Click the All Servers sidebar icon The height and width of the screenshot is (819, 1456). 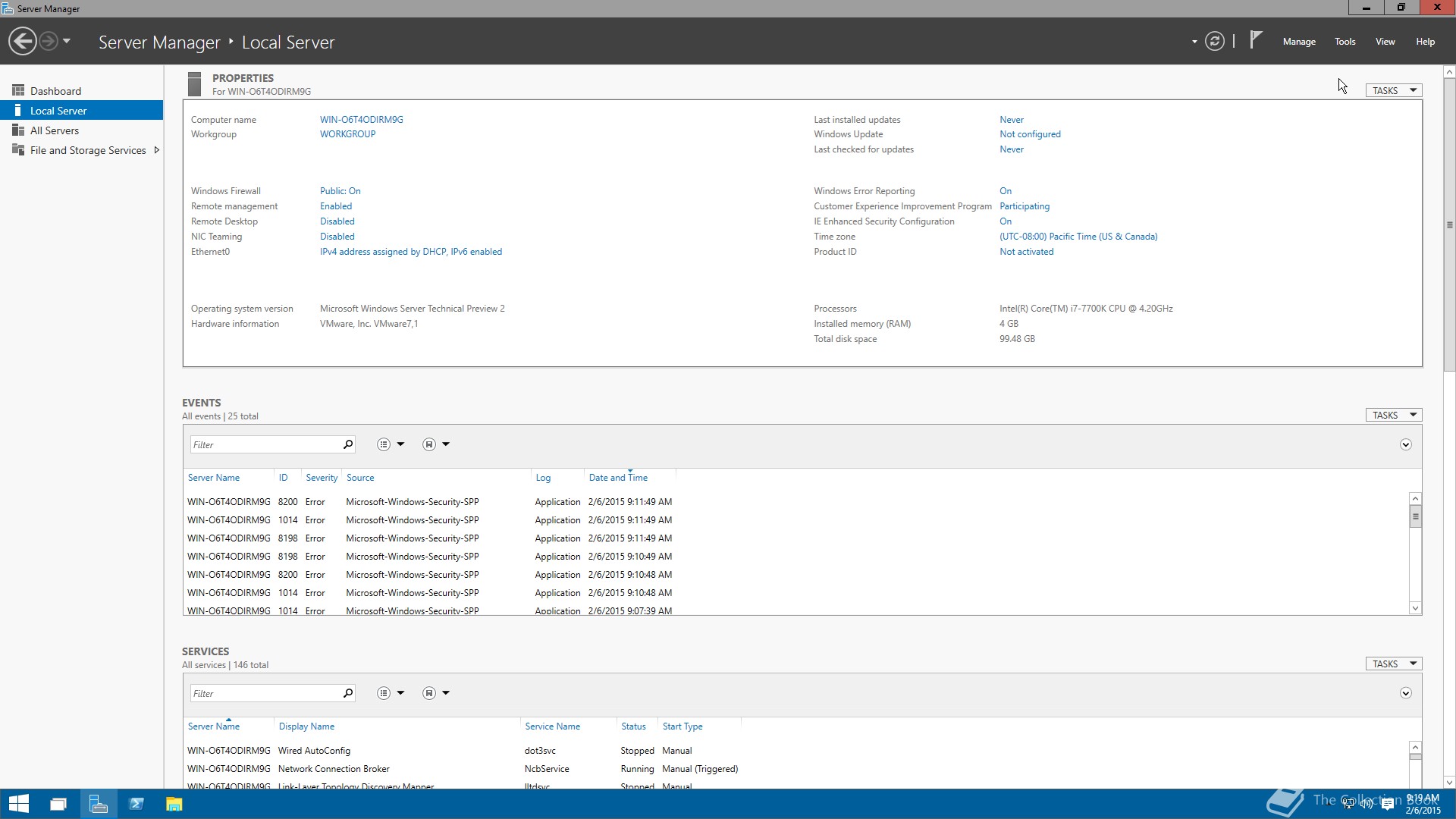click(18, 130)
